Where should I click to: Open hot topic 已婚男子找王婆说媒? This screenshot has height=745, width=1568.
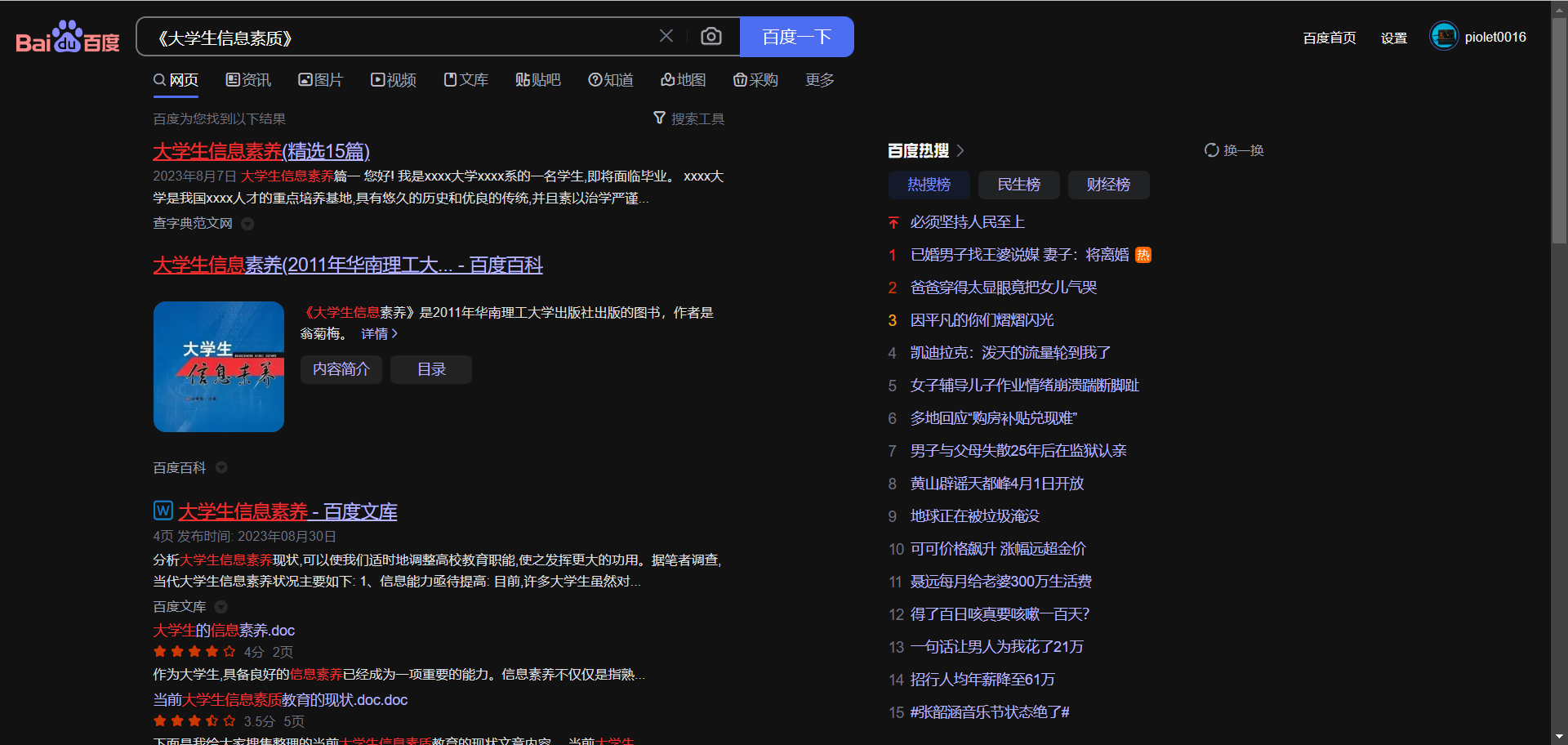coord(1020,255)
